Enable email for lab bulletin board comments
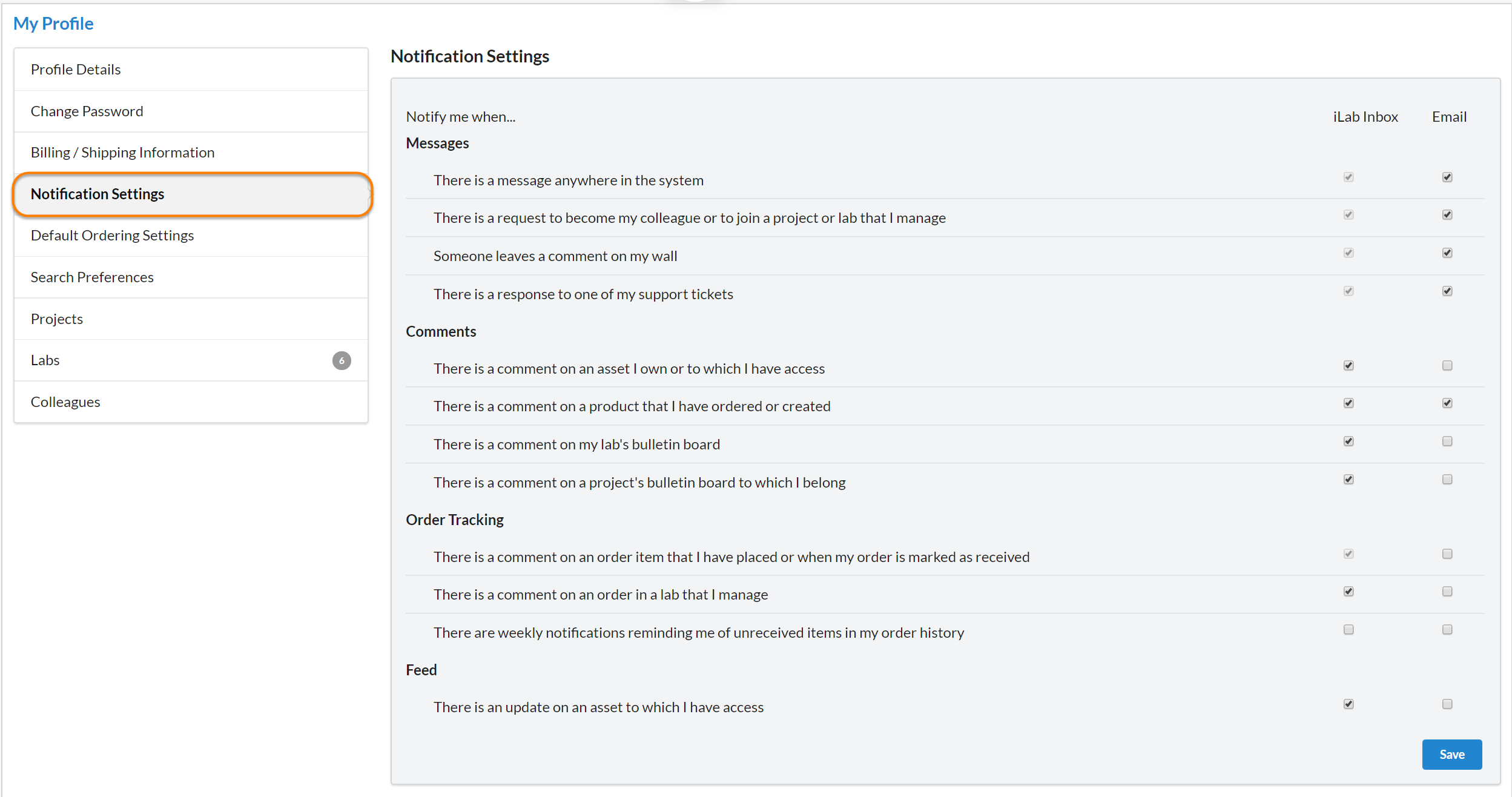The width and height of the screenshot is (1512, 797). (x=1447, y=441)
